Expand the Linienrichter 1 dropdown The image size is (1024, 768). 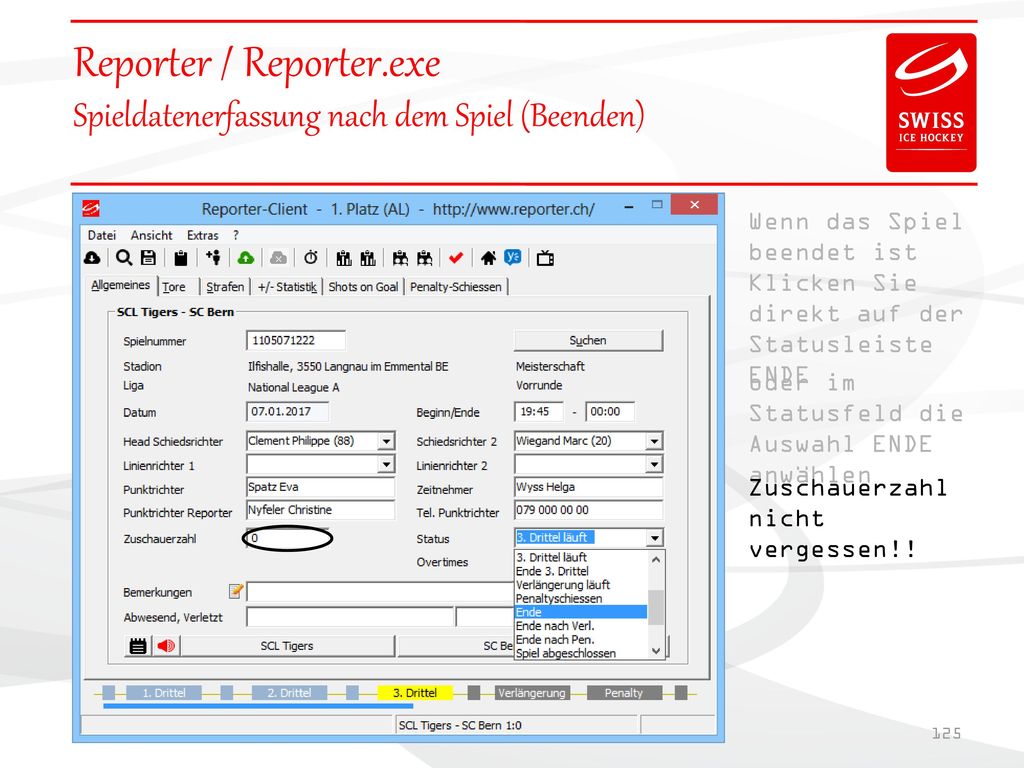387,464
